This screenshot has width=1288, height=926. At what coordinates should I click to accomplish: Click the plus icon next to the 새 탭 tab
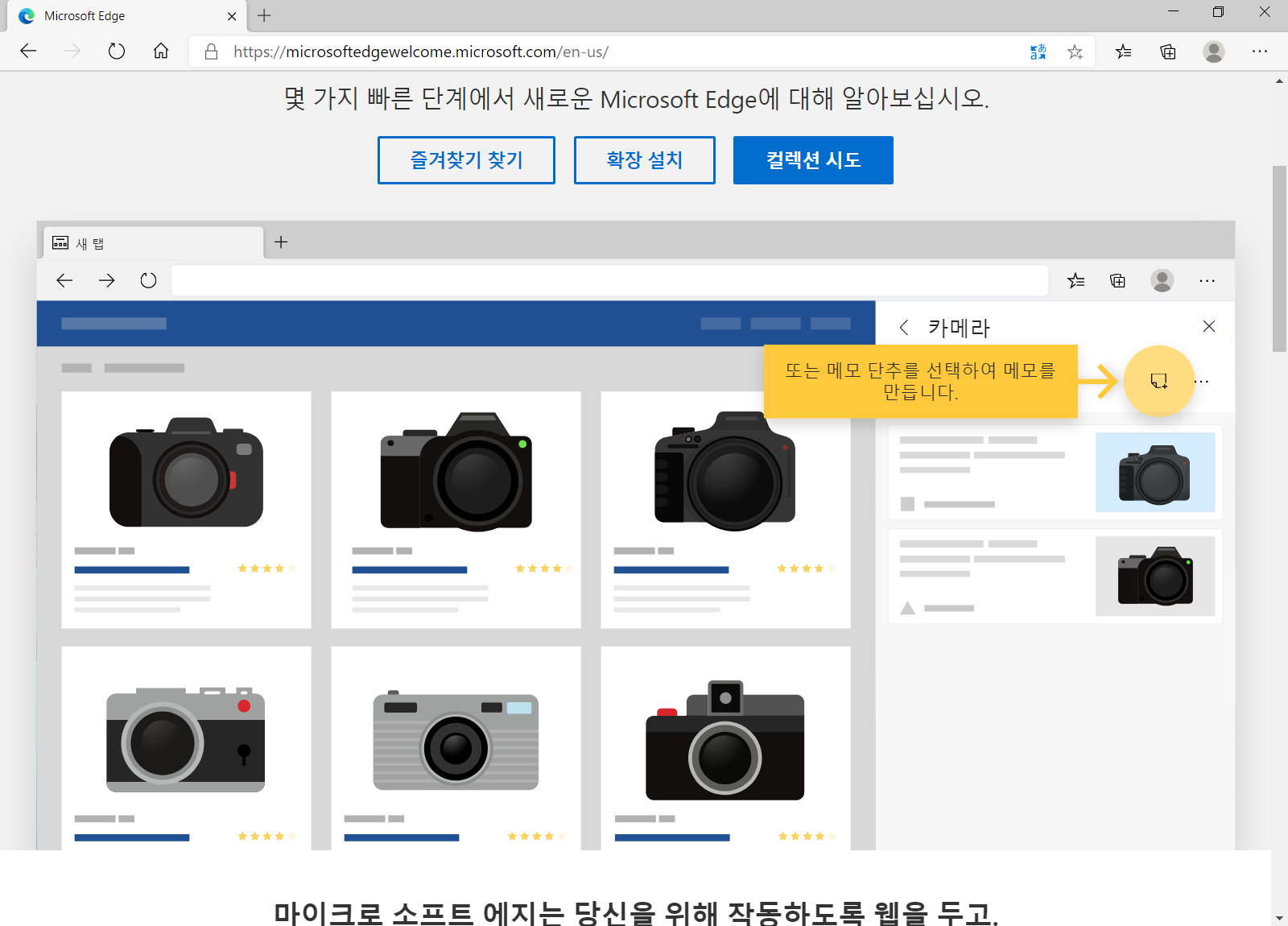281,242
